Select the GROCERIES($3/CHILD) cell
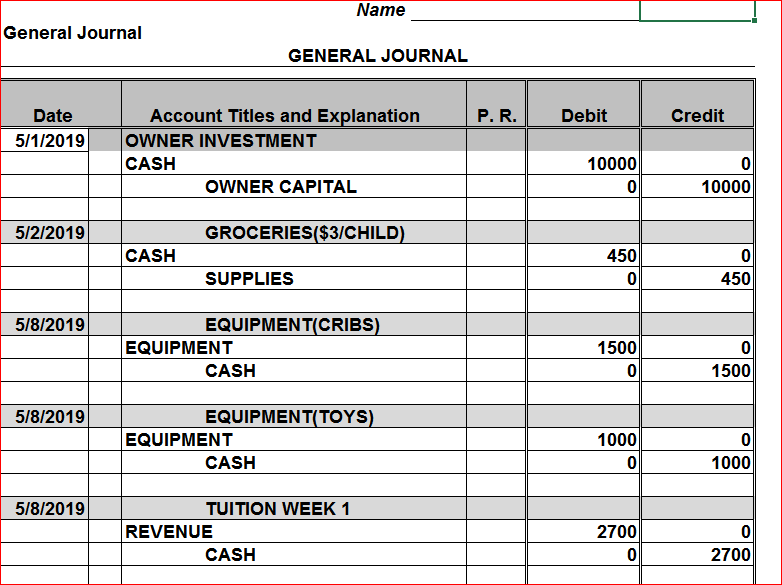This screenshot has width=782, height=585. pyautogui.click(x=294, y=233)
